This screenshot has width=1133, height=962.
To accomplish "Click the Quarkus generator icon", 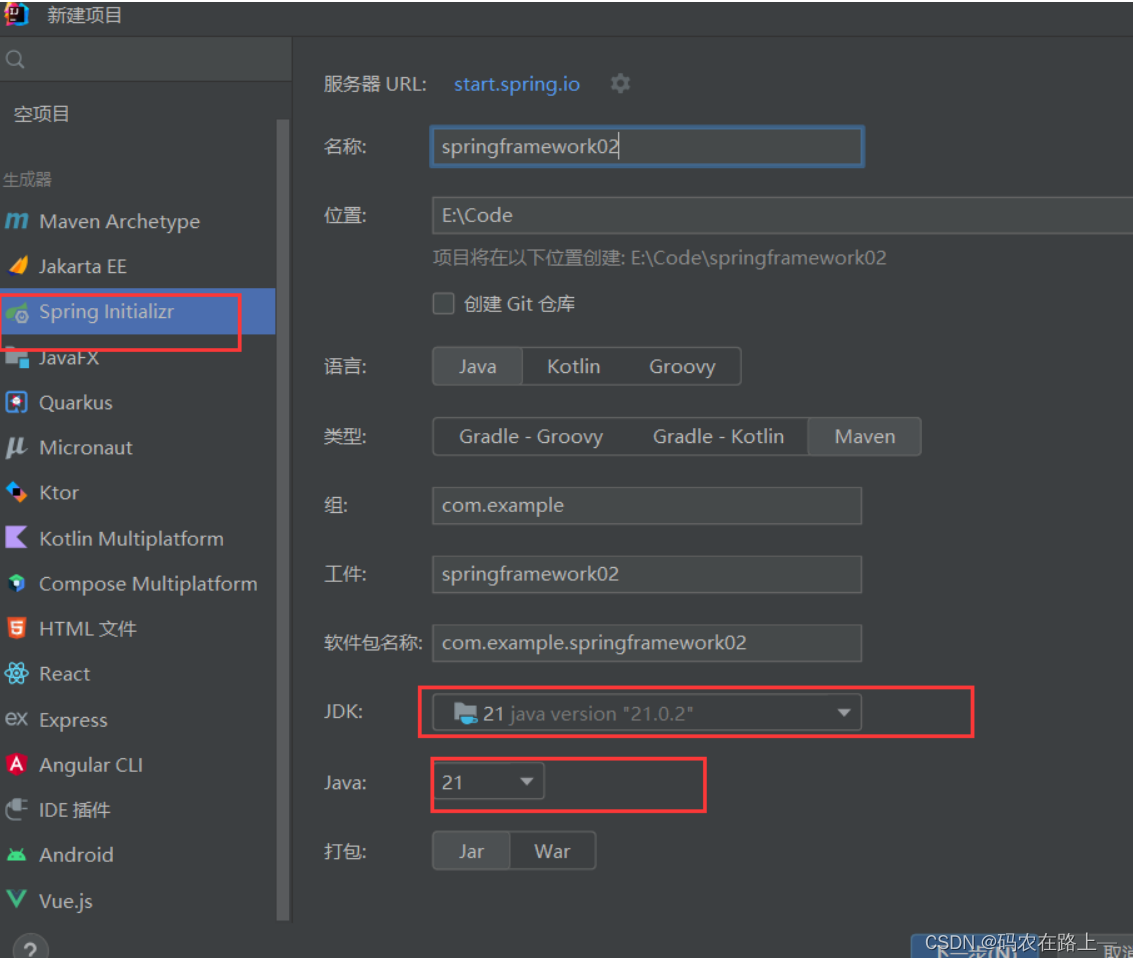I will click(17, 403).
